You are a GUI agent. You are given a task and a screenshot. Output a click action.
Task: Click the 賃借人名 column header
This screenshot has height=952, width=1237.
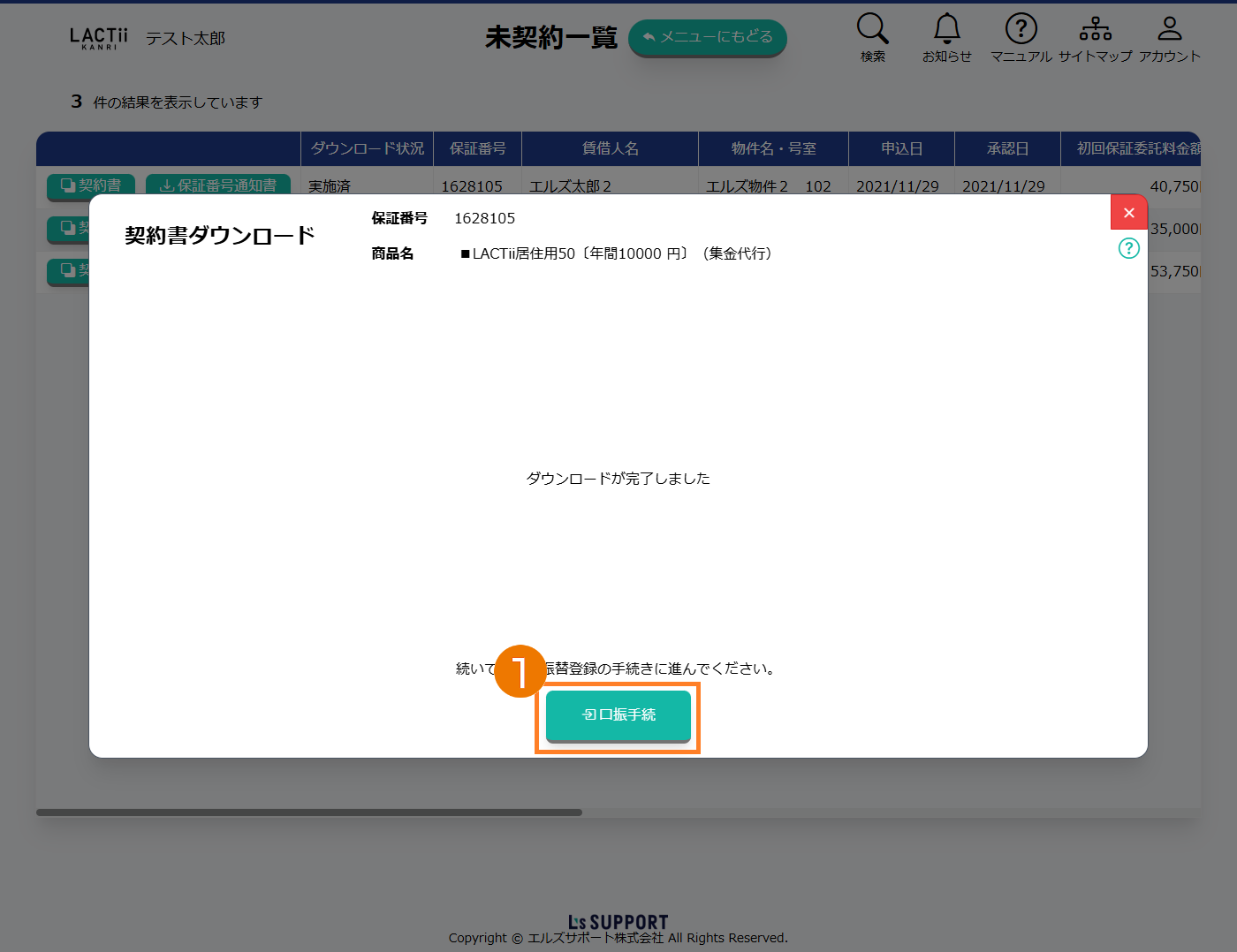pyautogui.click(x=610, y=148)
